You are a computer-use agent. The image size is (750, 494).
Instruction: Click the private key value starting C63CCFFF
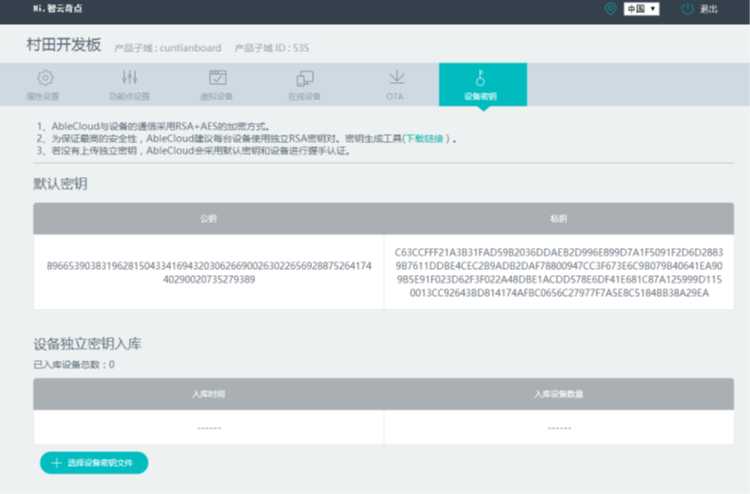pos(559,272)
